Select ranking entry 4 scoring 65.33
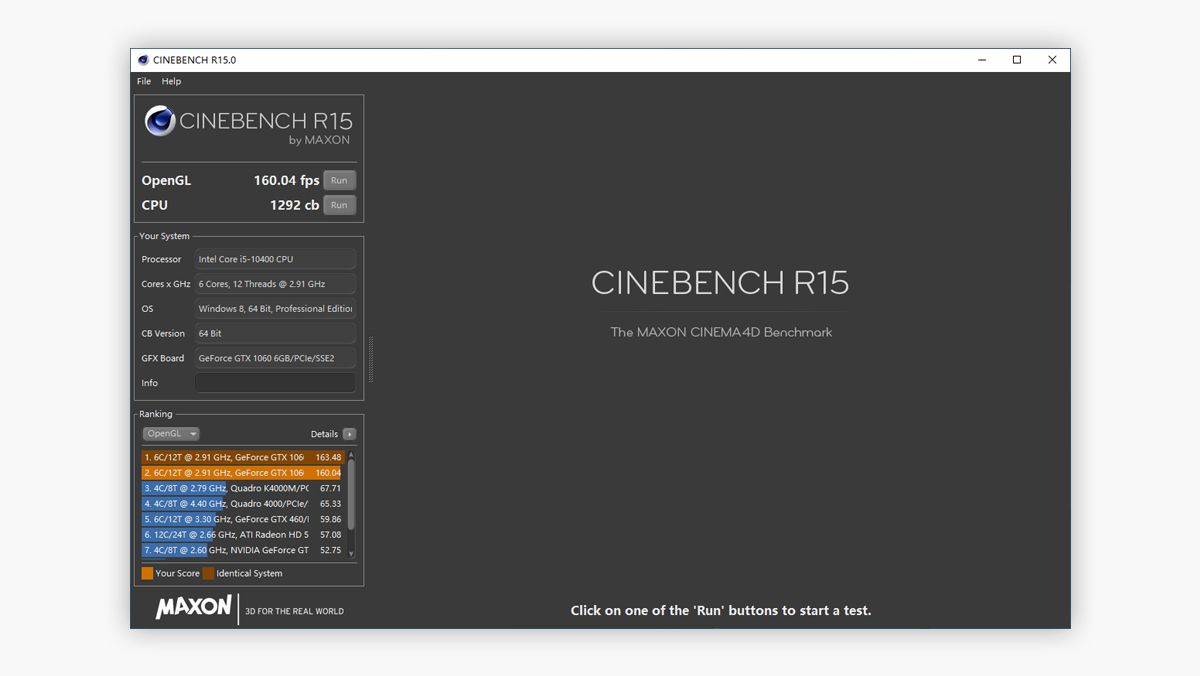The image size is (1200, 676). [242, 504]
